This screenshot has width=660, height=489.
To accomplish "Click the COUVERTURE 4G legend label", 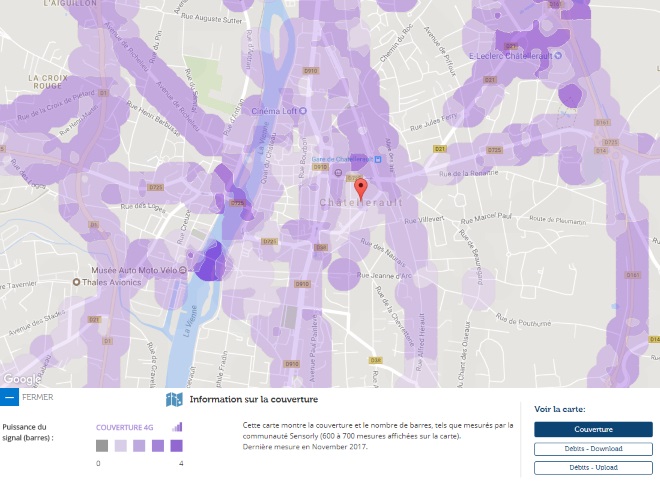I will tap(125, 428).
